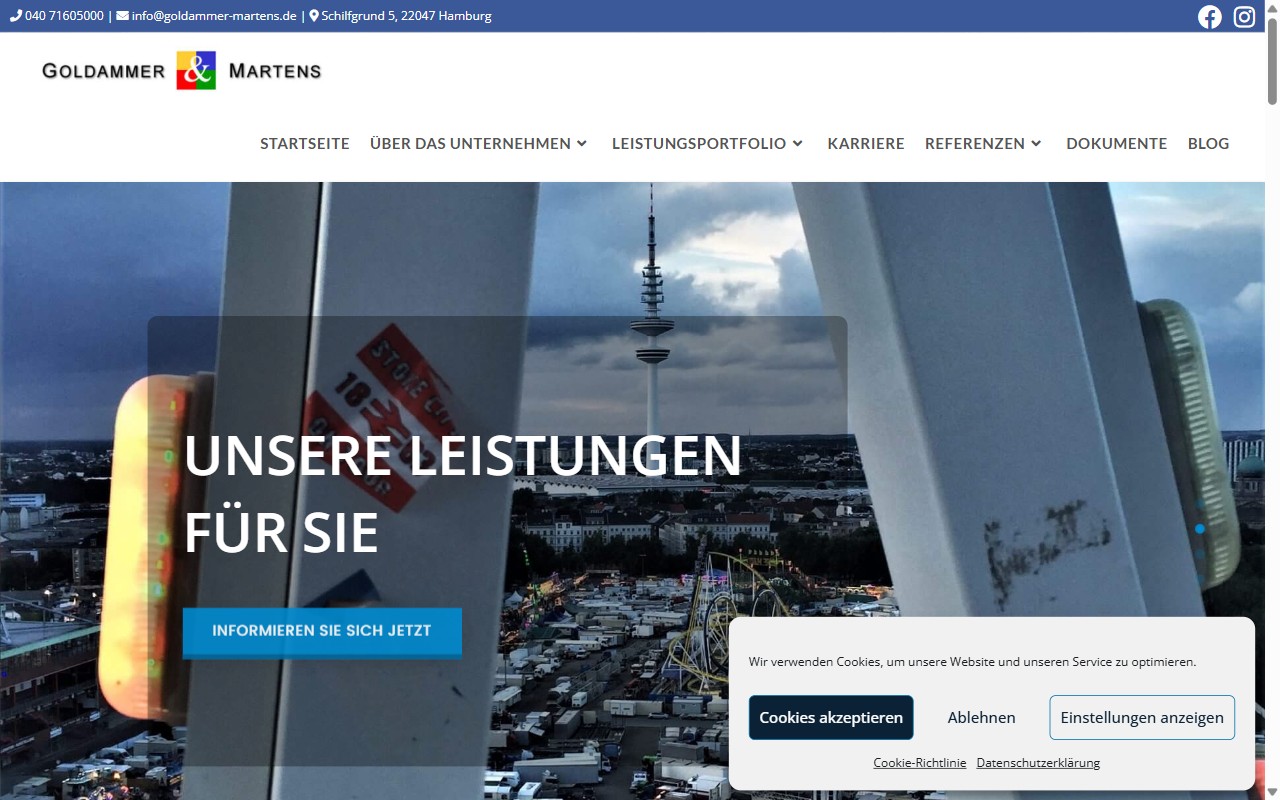Click the Unsere Leistungen für Sie headline
The width and height of the screenshot is (1280, 800).
tap(463, 493)
